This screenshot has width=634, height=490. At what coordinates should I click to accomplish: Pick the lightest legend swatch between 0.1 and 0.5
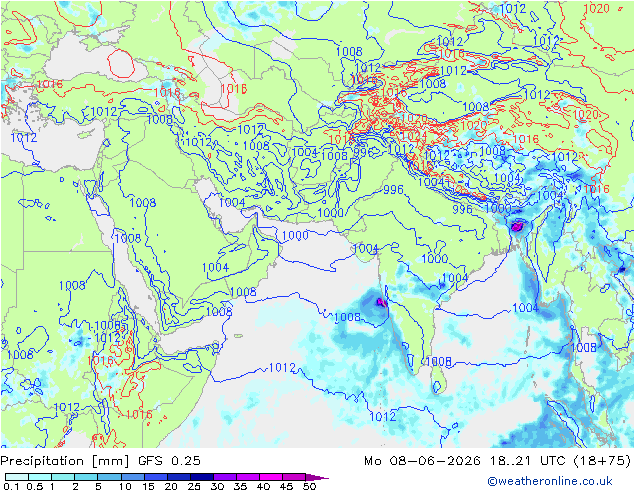[17, 477]
